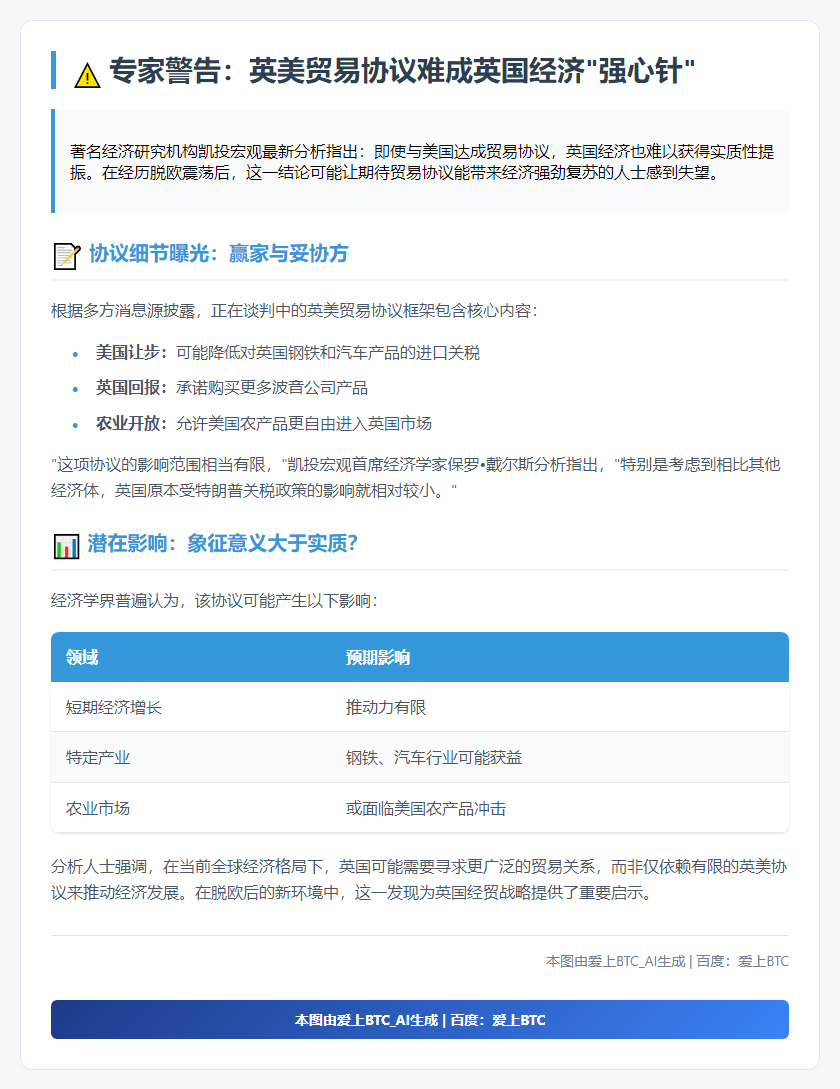The height and width of the screenshot is (1089, 840).
Task: Click the sentence 根据多方消息源披露
Action: tap(295, 310)
